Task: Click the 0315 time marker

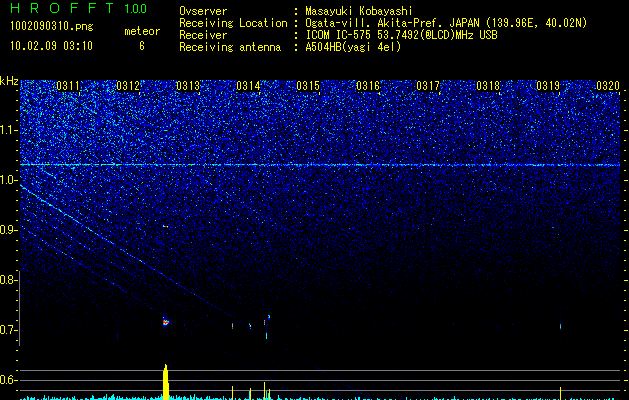Action: (x=308, y=86)
